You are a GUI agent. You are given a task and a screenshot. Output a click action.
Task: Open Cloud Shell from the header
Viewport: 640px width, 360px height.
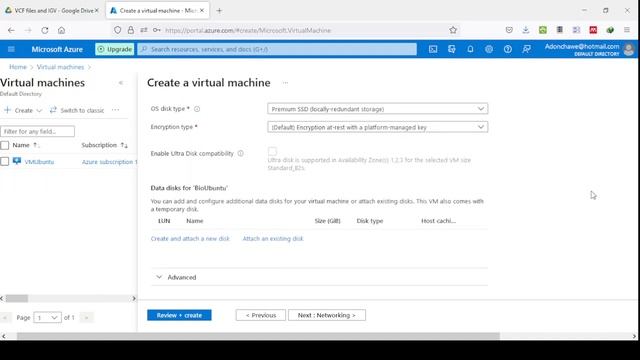(433, 49)
